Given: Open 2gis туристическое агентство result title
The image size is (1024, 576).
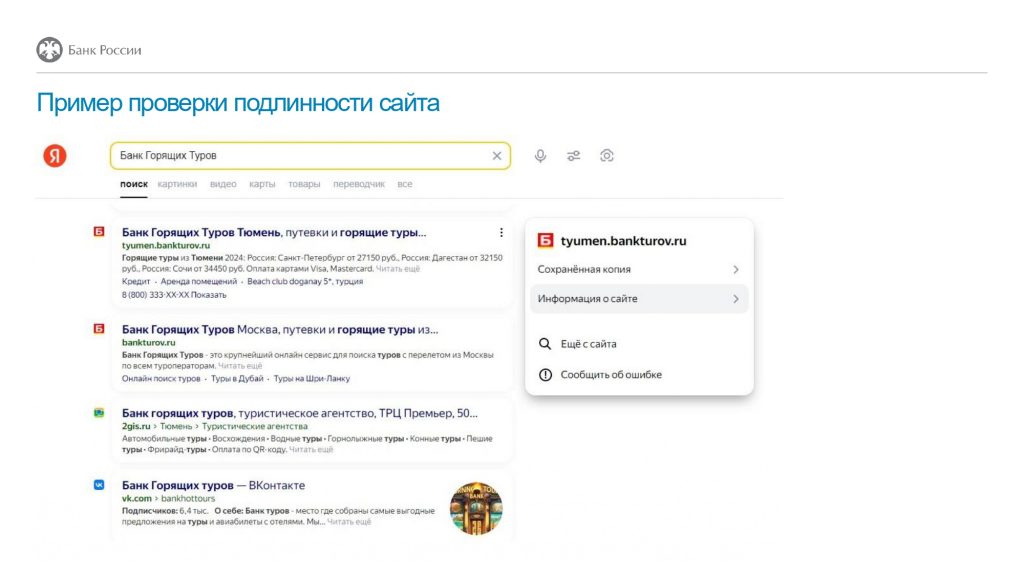Looking at the screenshot, I should (x=300, y=413).
